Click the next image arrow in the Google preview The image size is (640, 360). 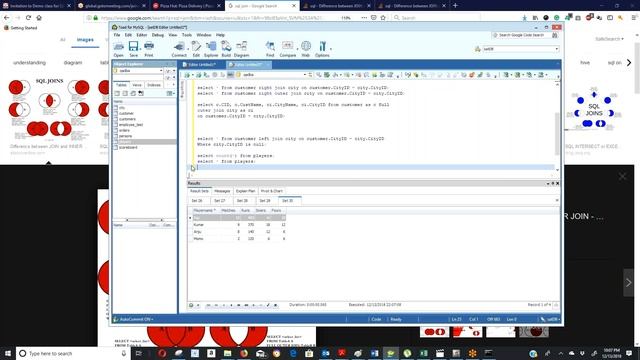pos(629,282)
